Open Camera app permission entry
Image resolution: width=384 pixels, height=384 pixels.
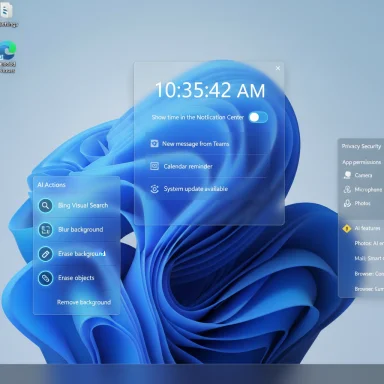coord(363,175)
